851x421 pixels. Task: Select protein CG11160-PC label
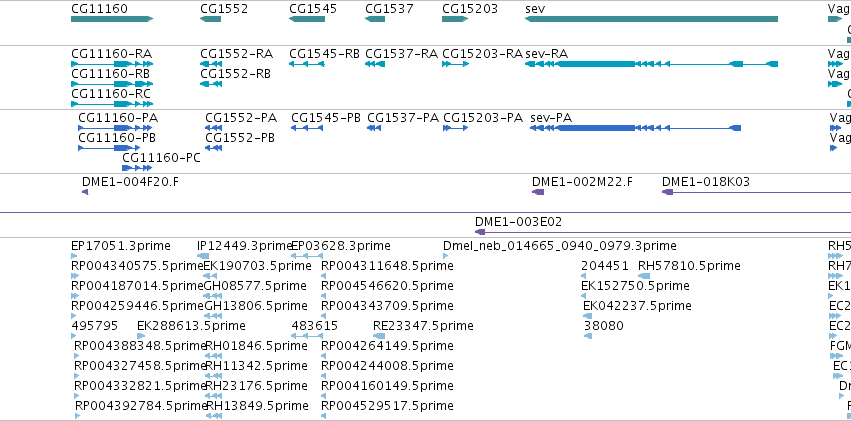pos(161,158)
